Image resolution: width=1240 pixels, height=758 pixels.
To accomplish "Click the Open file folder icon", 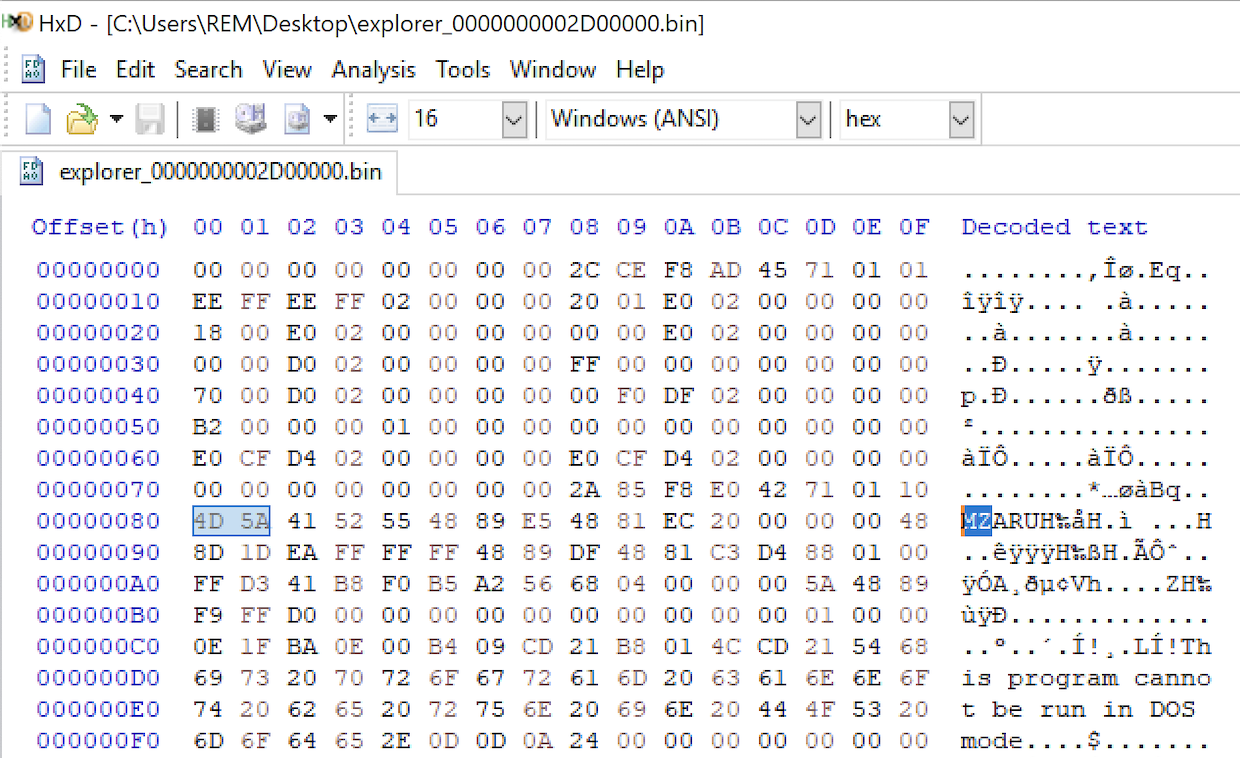I will point(81,120).
